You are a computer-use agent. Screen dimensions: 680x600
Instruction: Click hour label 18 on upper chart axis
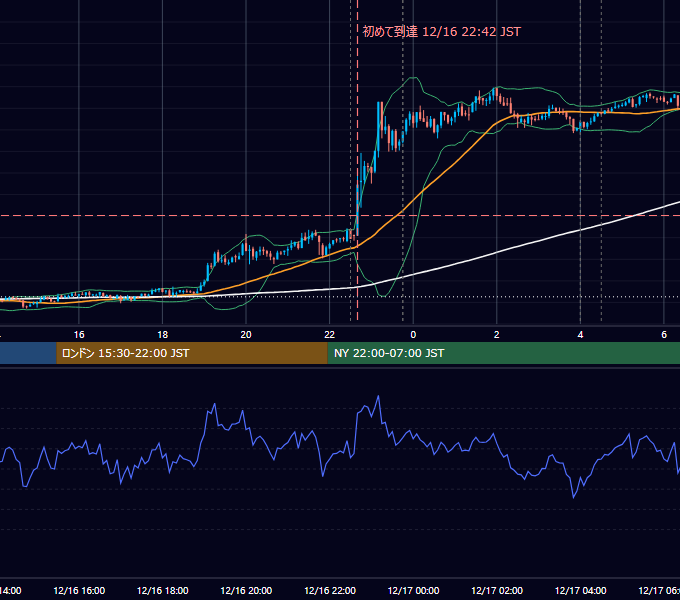(163, 335)
